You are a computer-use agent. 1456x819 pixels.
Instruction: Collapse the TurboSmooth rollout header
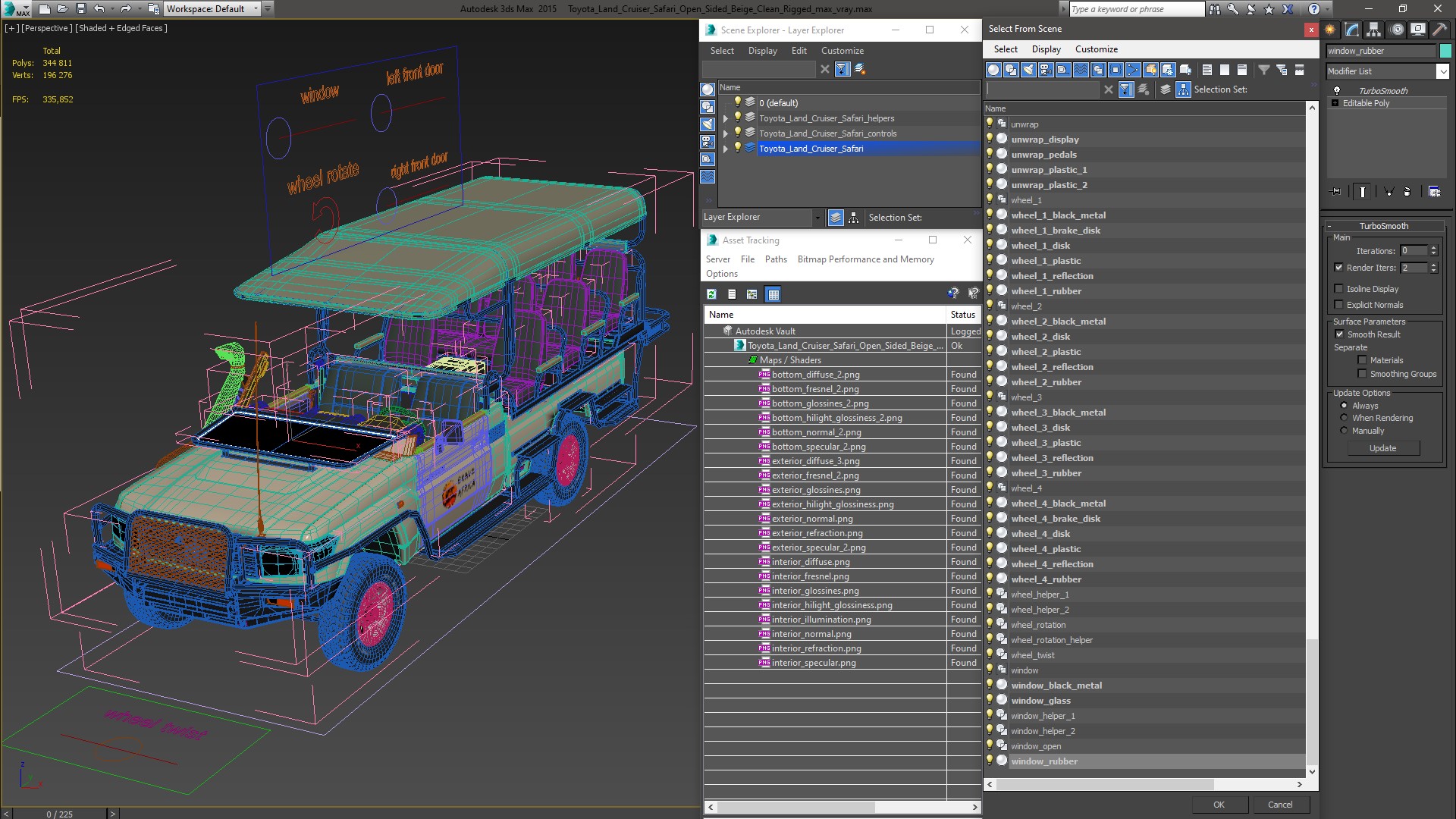point(1383,226)
